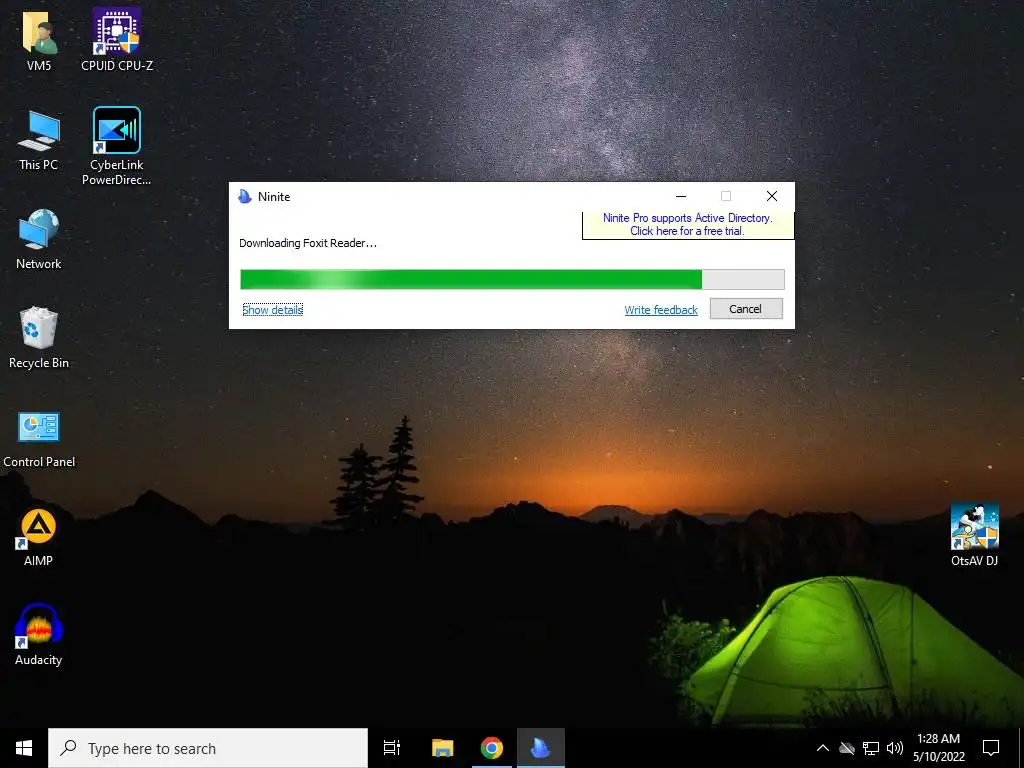Open the volume speaker tray icon

coord(895,748)
